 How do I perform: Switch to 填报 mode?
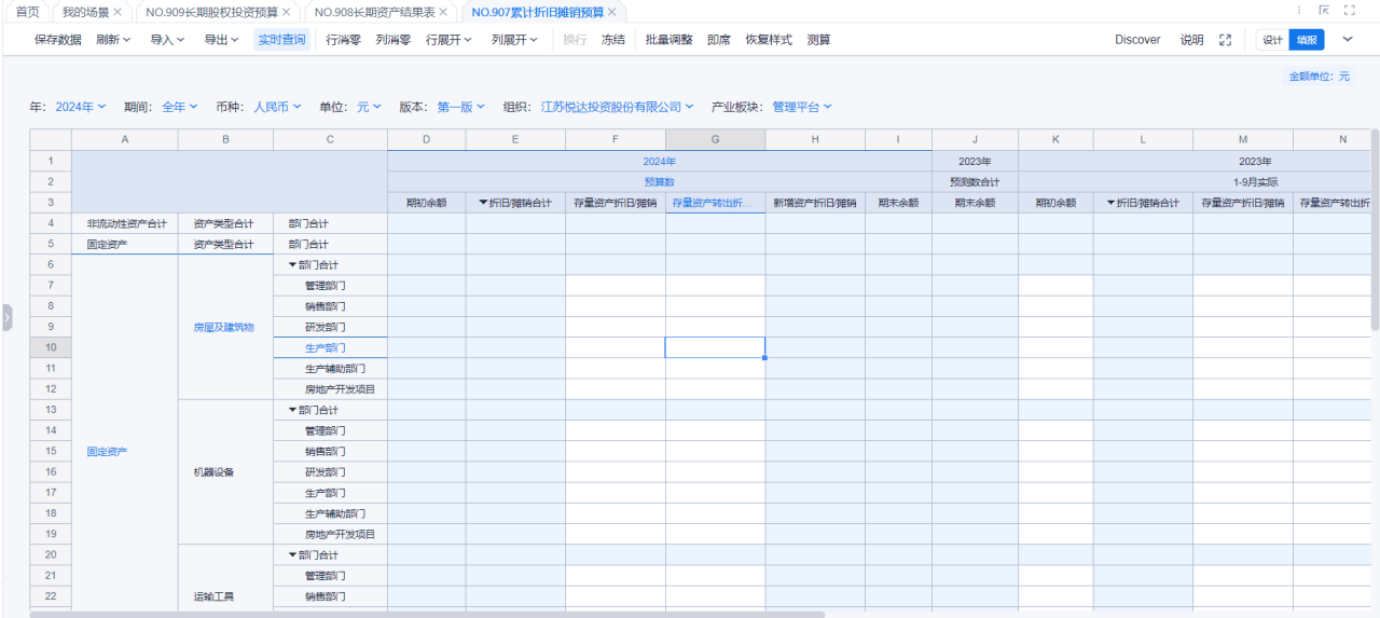tap(1306, 40)
